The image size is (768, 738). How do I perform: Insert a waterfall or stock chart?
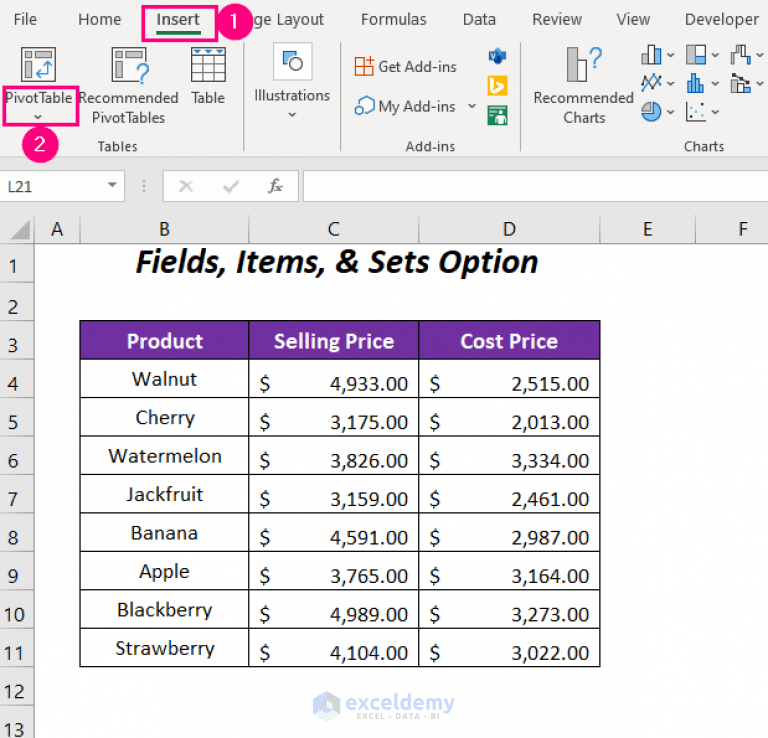click(741, 55)
